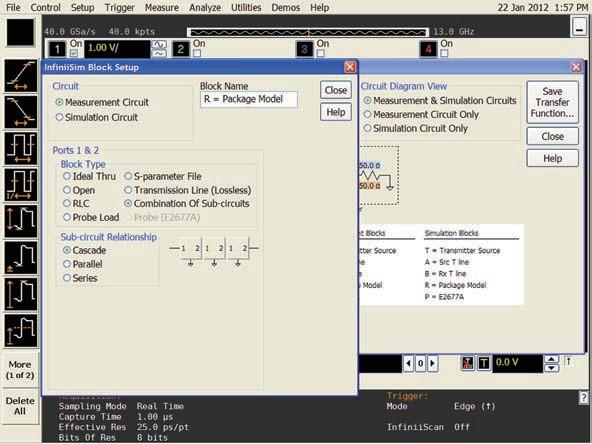Click the left arrow next to 0
Image resolution: width=592 pixels, height=444 pixels.
[x=409, y=364]
